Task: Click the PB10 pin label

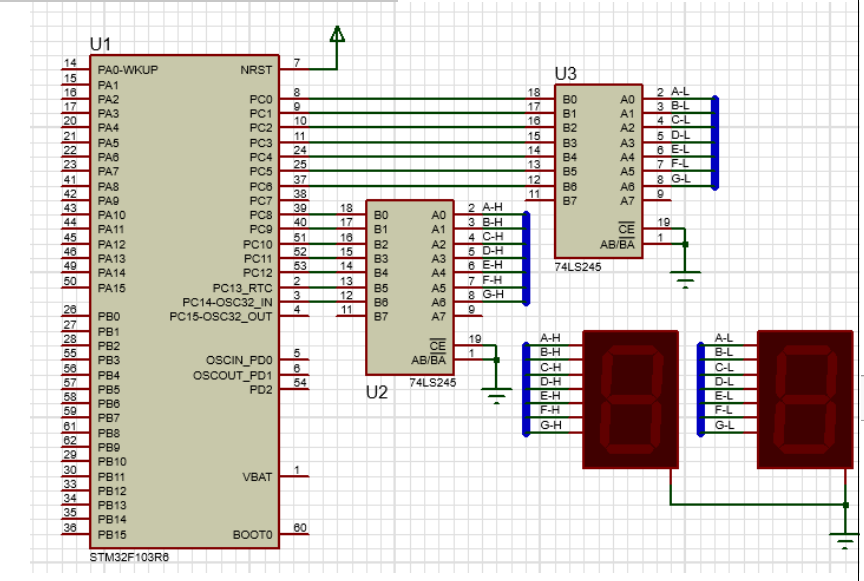Action: click(112, 462)
